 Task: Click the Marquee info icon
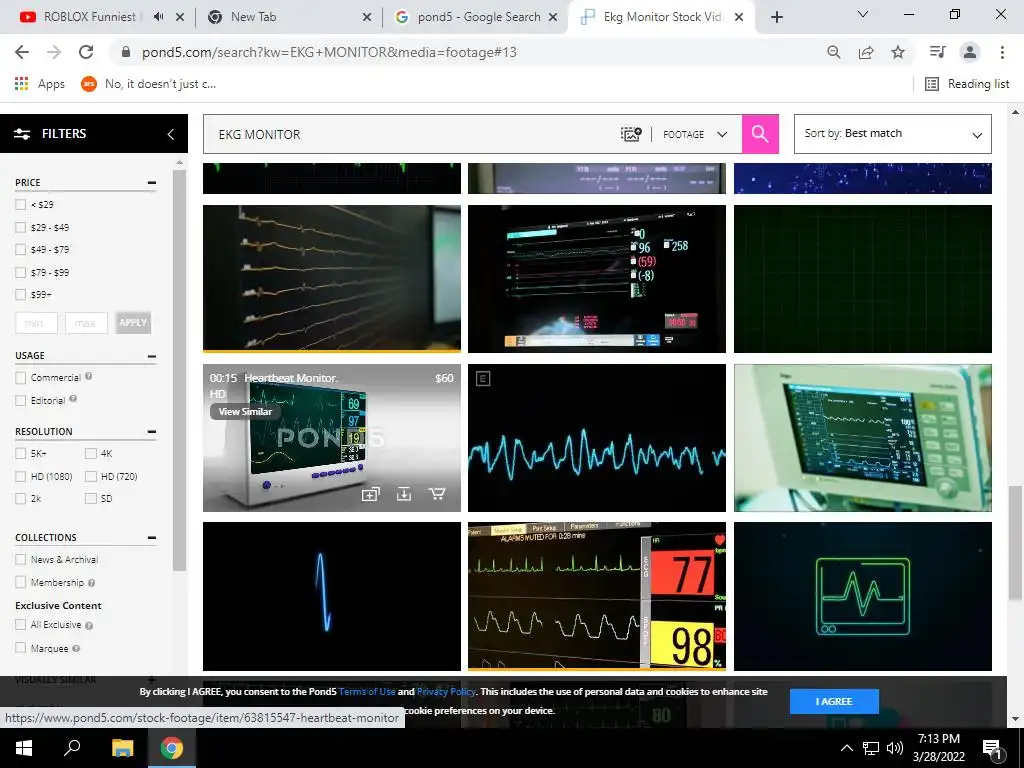76,648
